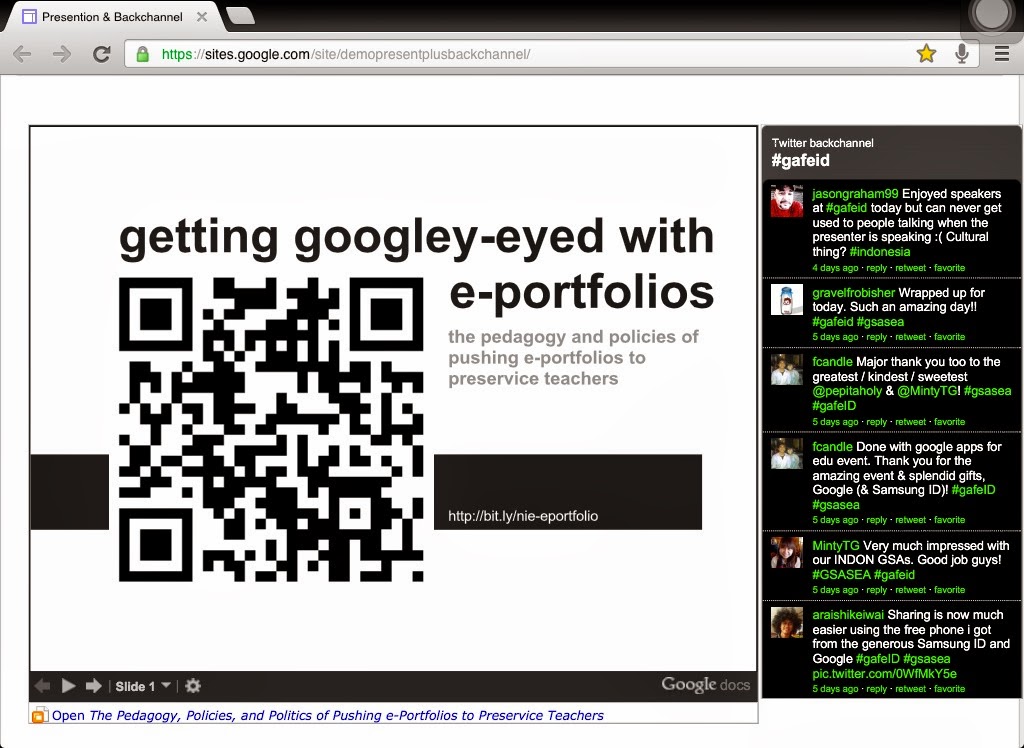Favorite gravelfrobisher tweet
The height and width of the screenshot is (748, 1024).
tap(950, 337)
